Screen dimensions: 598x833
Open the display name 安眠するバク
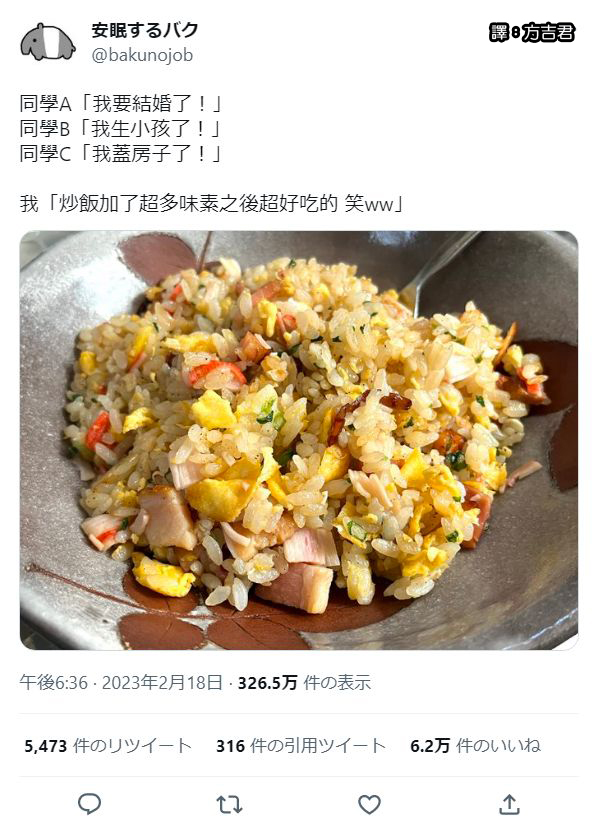coord(144,30)
